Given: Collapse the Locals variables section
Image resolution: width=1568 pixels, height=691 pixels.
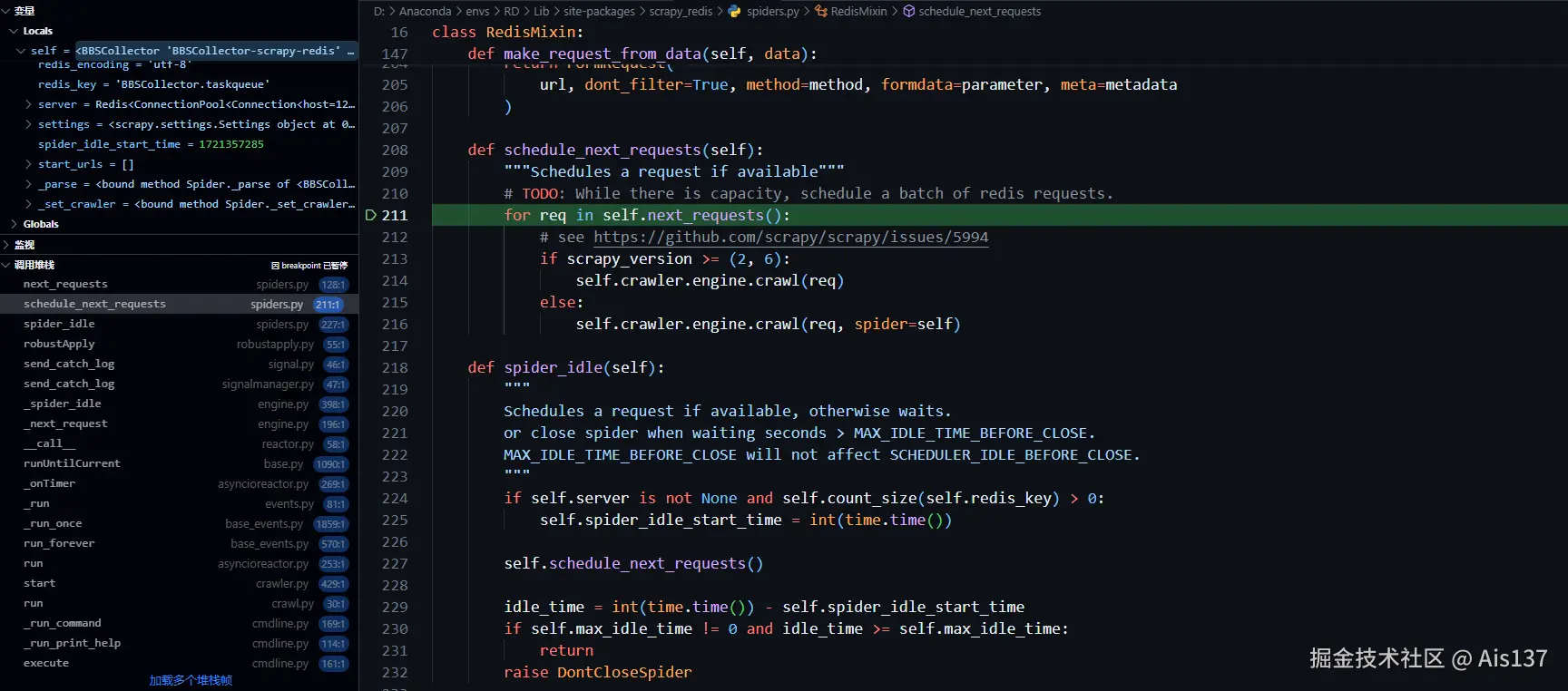Looking at the screenshot, I should pyautogui.click(x=14, y=31).
